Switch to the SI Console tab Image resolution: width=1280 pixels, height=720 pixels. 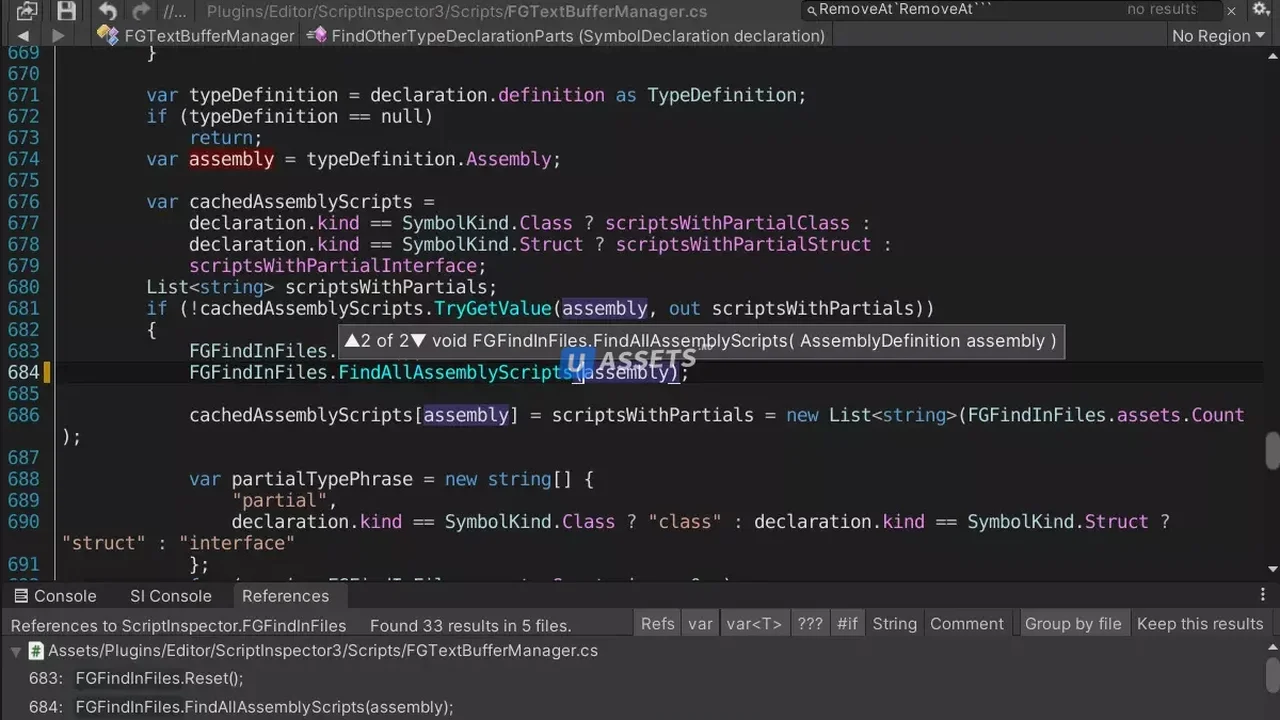(x=170, y=596)
